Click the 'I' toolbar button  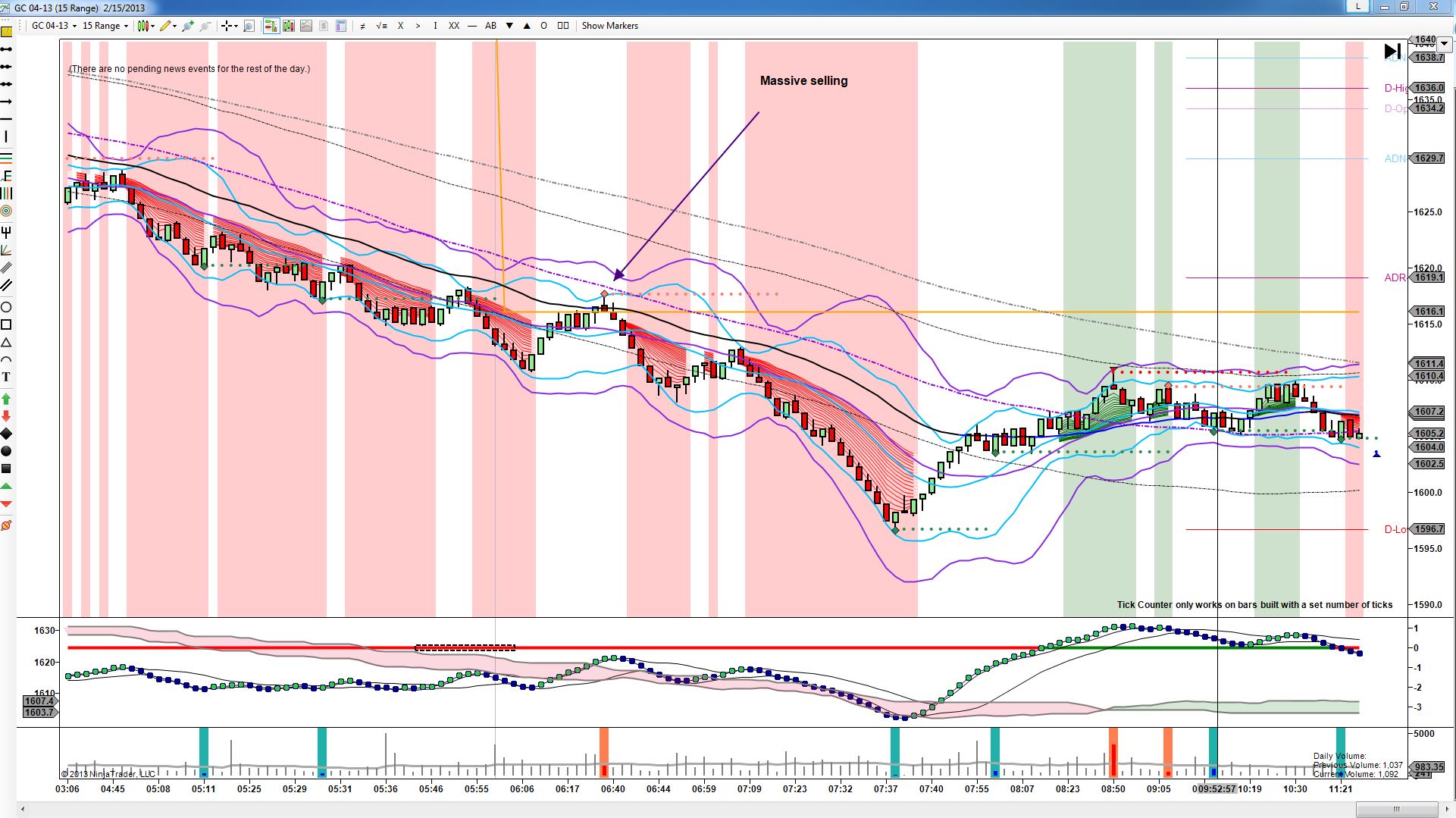435,26
